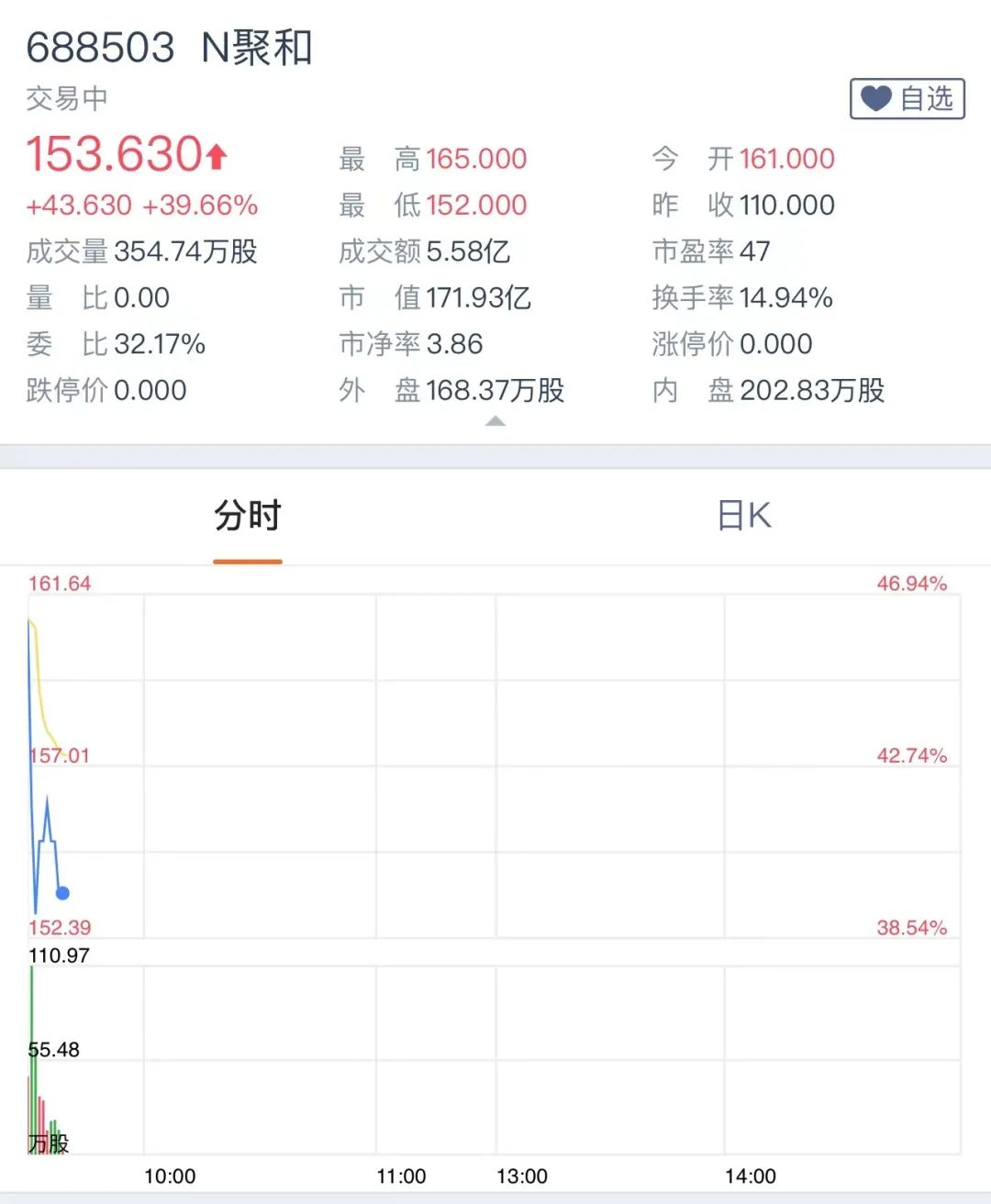Switch to the 分时 tab

(248, 516)
